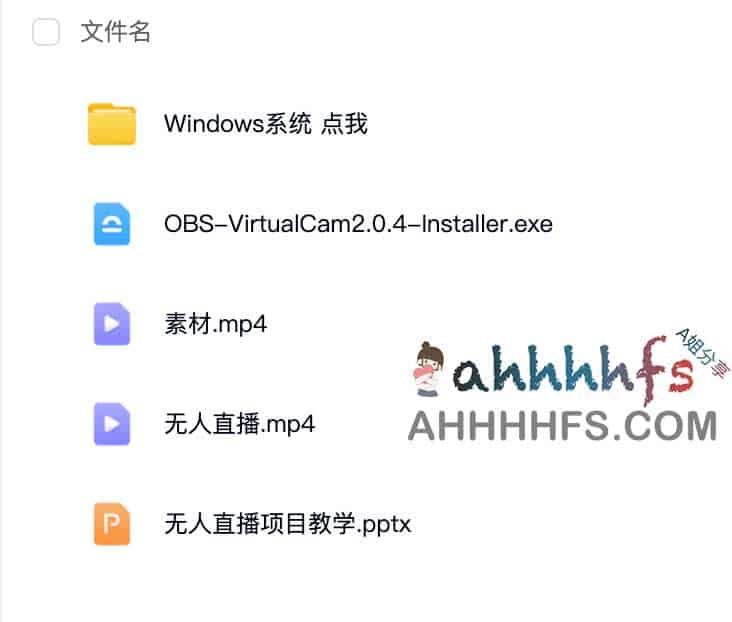Click the gray left pane border line

(x=1, y=311)
